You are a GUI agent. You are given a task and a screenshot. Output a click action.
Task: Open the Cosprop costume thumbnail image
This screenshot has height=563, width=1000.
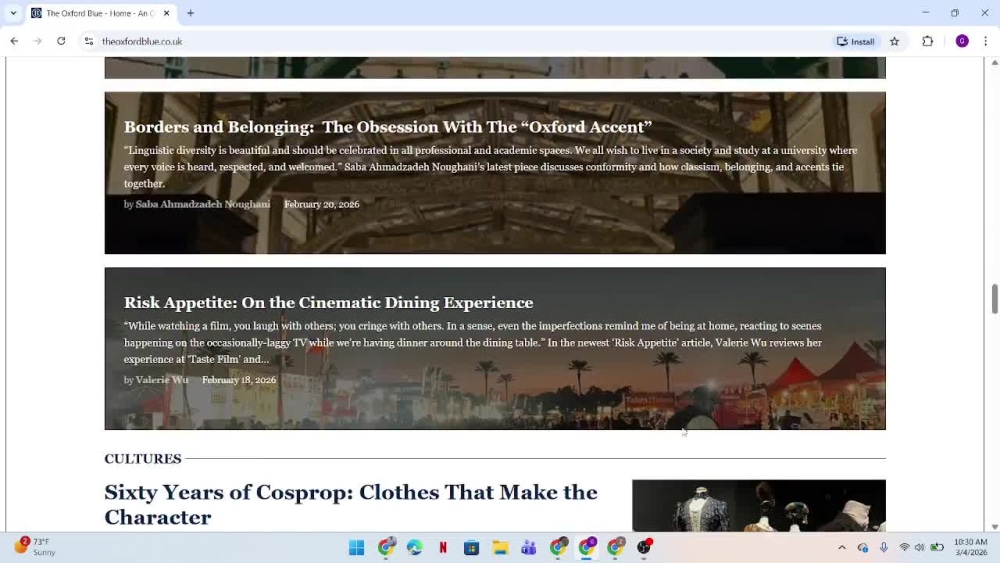[759, 505]
